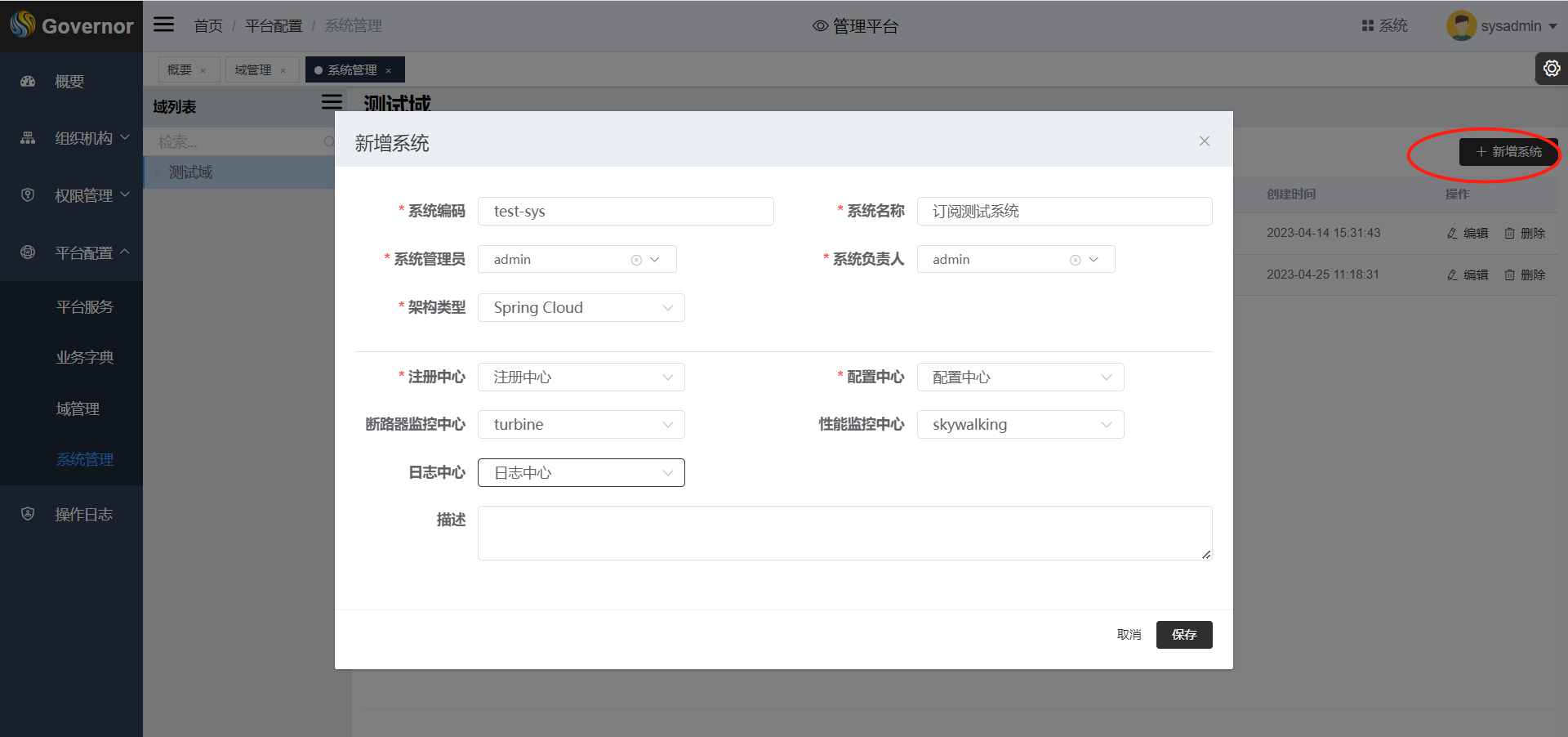Click into the 描述 text area
Screen dimensions: 1568x737
pyautogui.click(x=844, y=533)
